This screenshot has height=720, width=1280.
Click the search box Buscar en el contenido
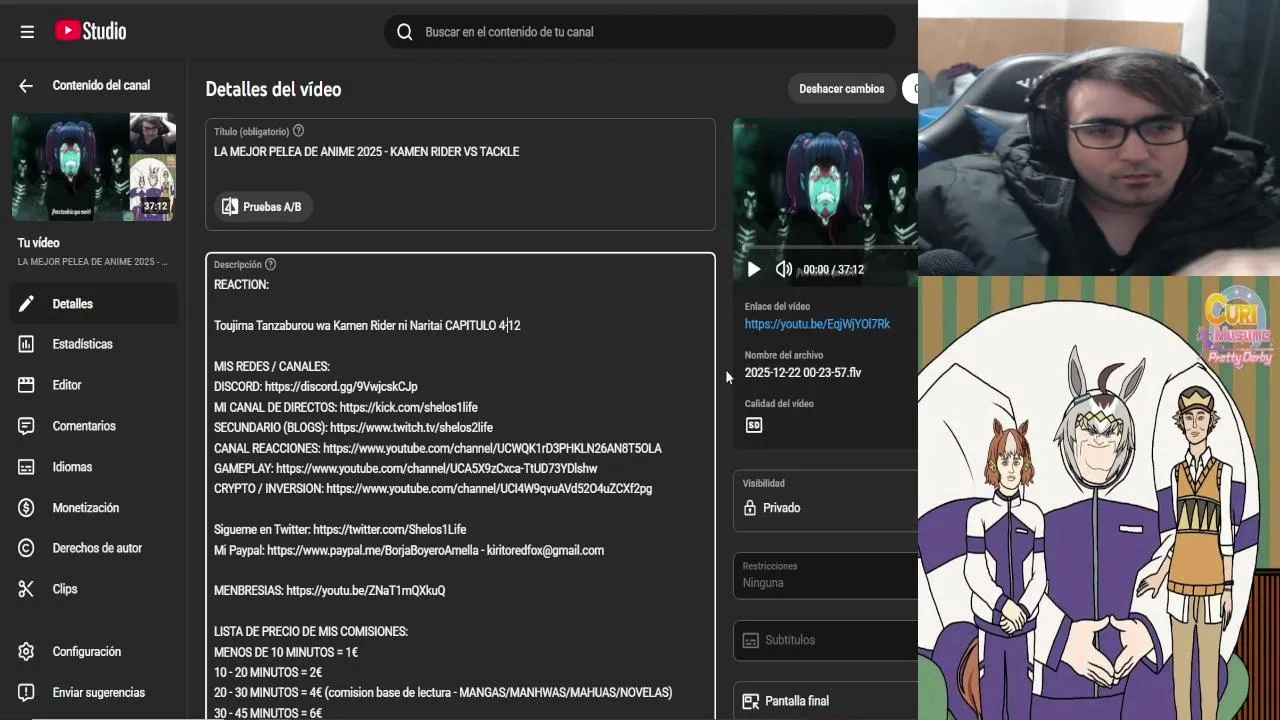pos(640,32)
